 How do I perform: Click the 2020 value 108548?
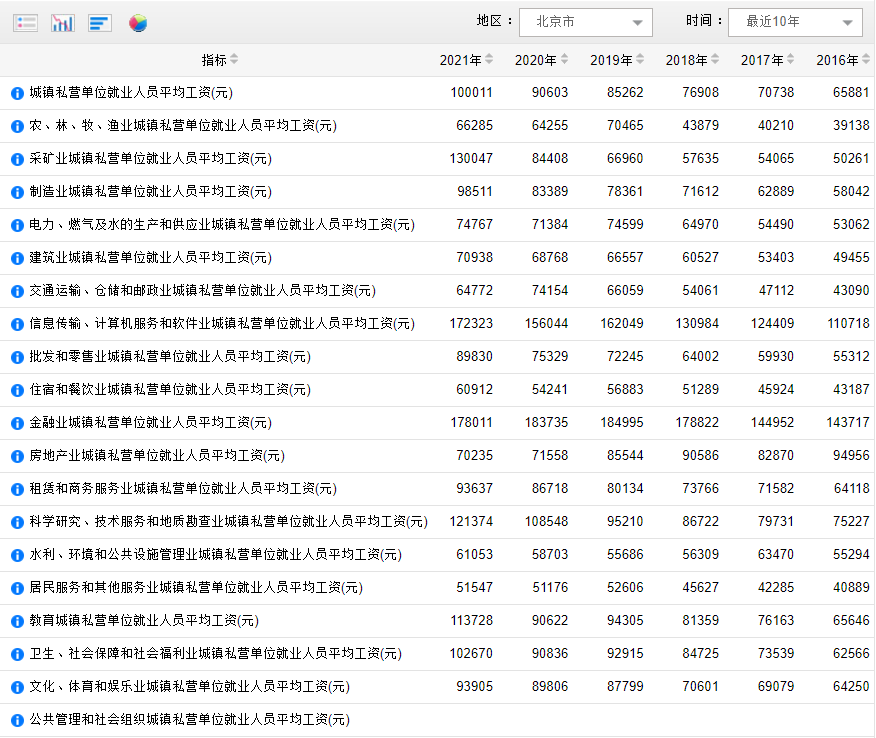click(x=547, y=521)
